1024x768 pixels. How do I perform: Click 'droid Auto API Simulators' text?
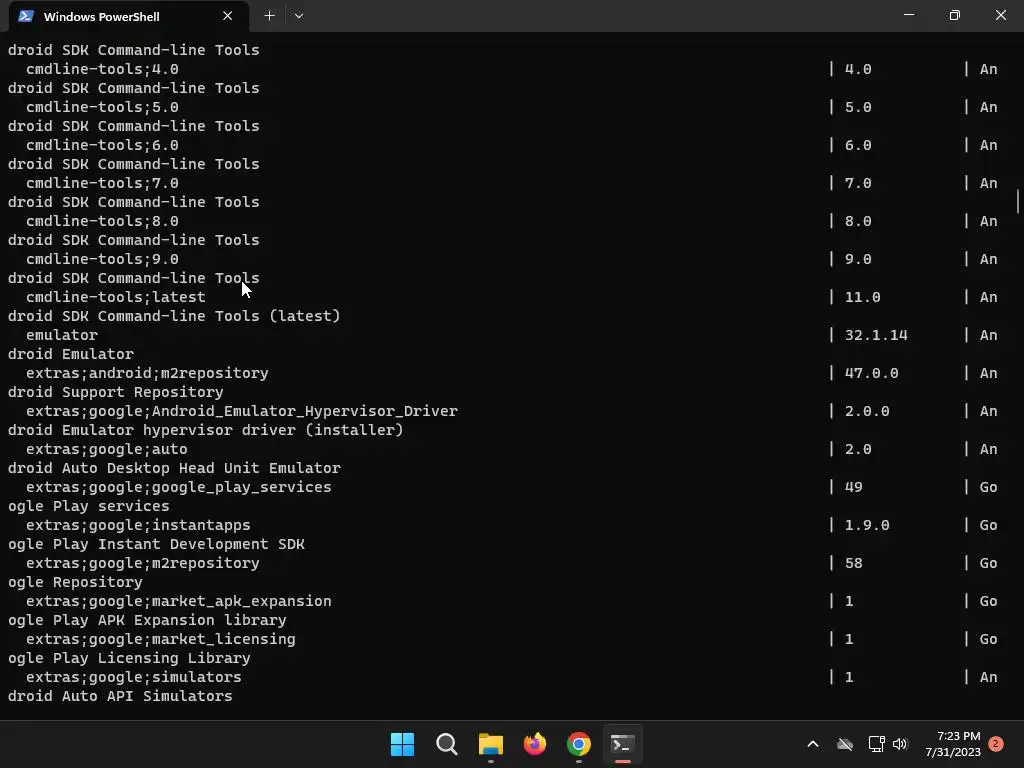click(120, 696)
